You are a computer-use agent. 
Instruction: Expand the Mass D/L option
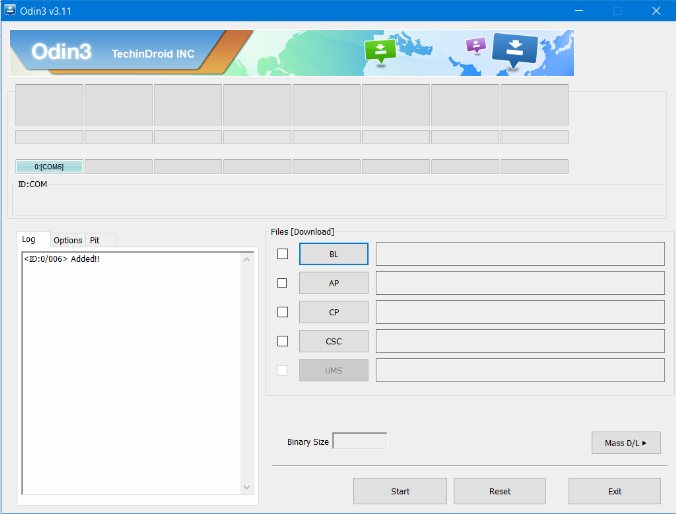pyautogui.click(x=626, y=443)
